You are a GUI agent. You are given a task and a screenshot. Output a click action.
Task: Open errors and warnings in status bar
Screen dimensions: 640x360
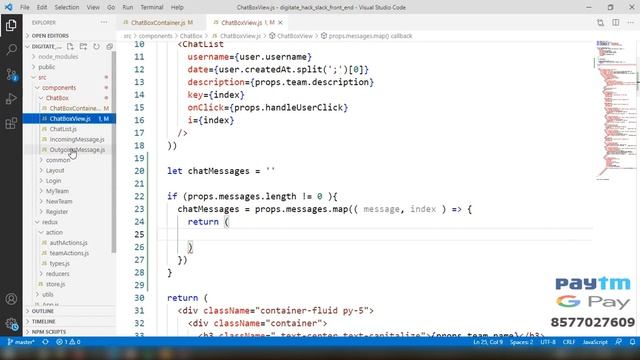pyautogui.click(x=68, y=342)
